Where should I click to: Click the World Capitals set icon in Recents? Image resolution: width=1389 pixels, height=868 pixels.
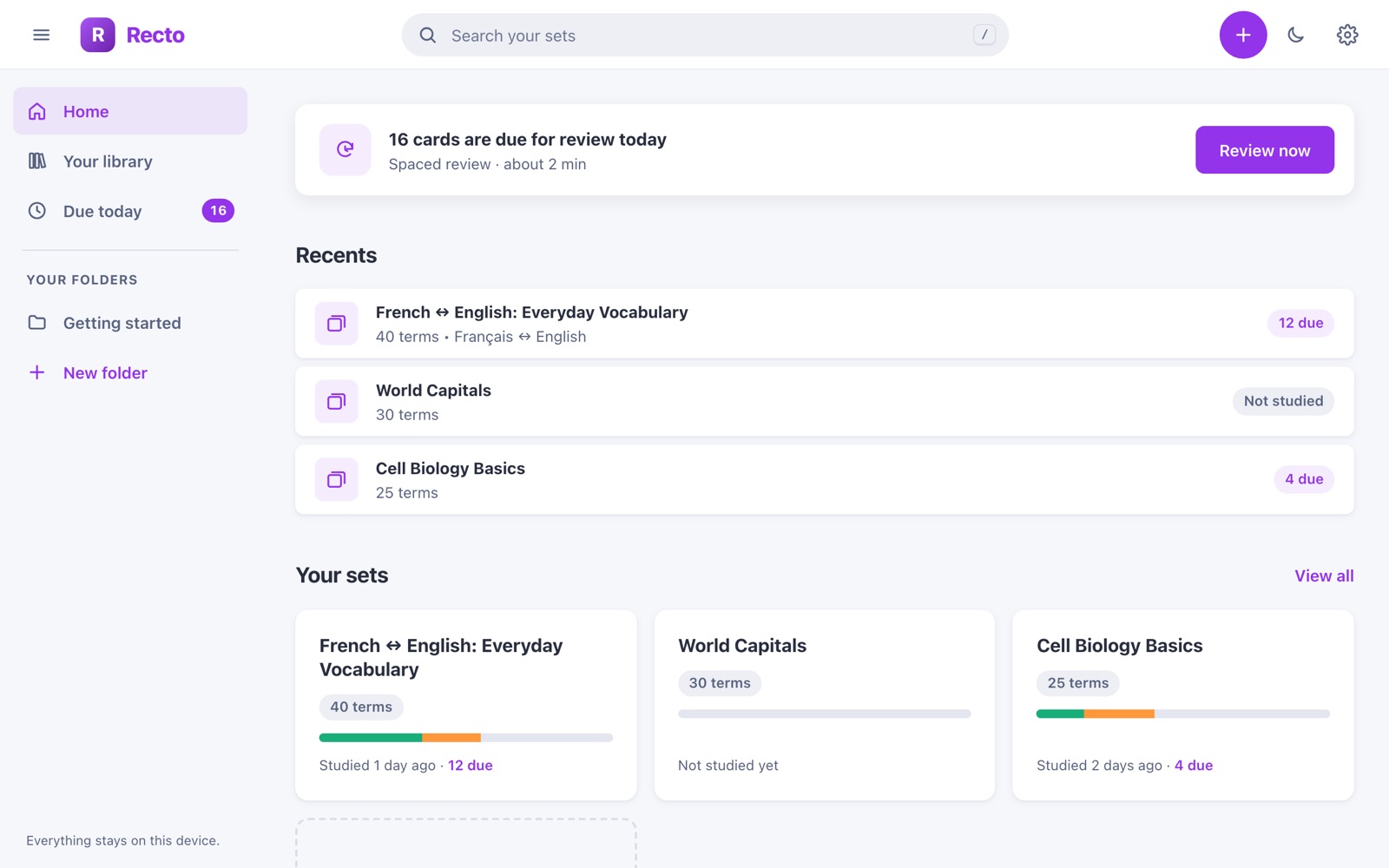point(336,401)
